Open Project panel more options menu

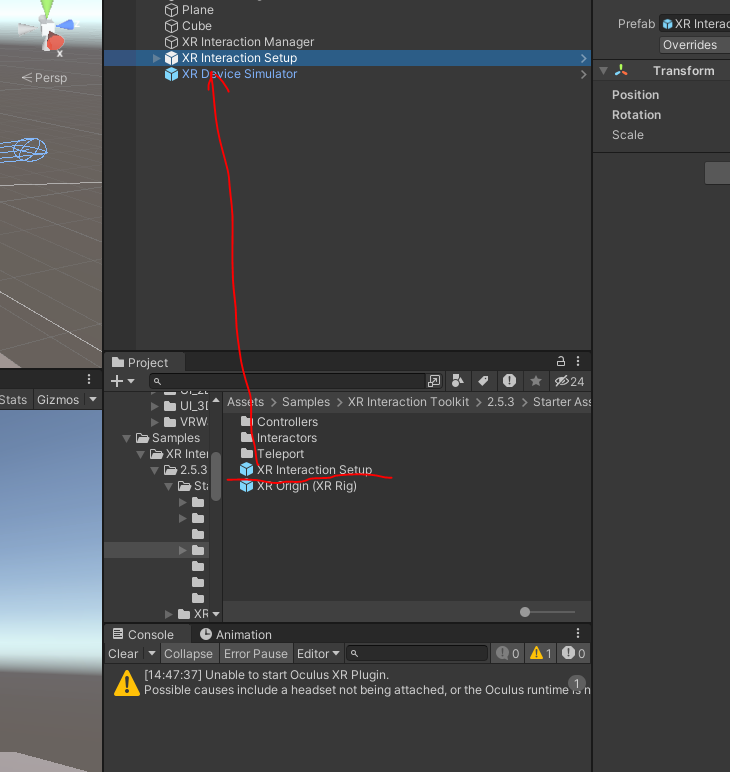coord(578,361)
